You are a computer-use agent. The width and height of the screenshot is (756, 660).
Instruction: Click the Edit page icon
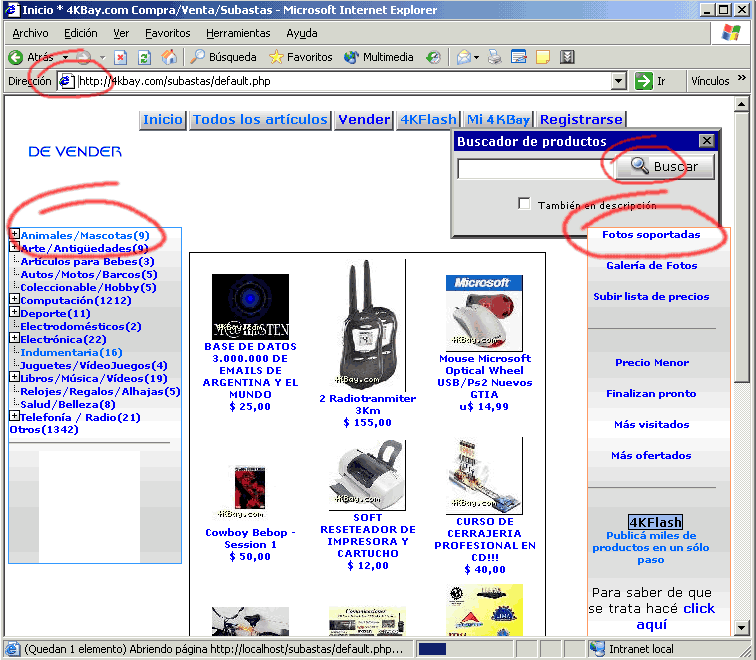(x=519, y=57)
